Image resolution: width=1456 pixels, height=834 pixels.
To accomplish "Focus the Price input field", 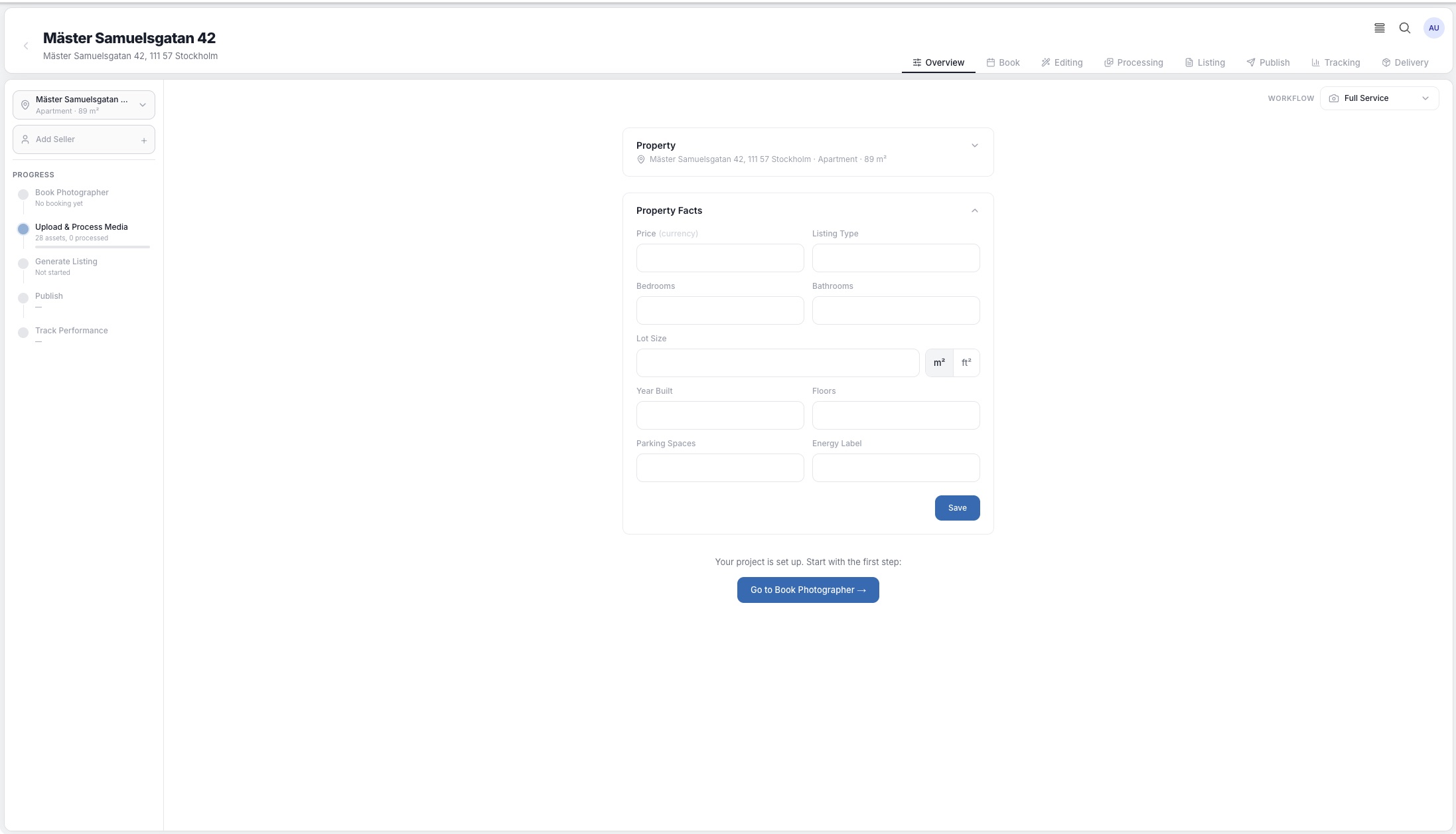I will tap(720, 258).
